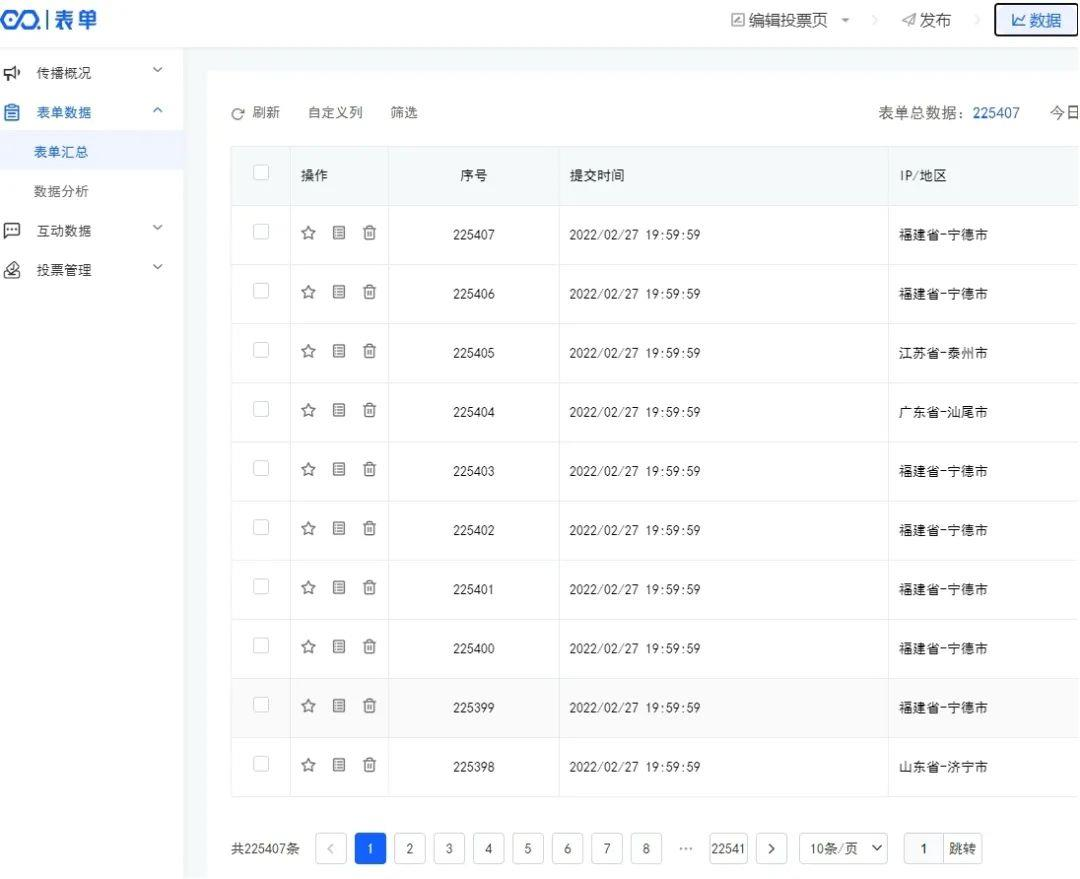This screenshot has height=879, width=1080.
Task: Open 数据分析 in the sidebar
Action: pos(62,191)
